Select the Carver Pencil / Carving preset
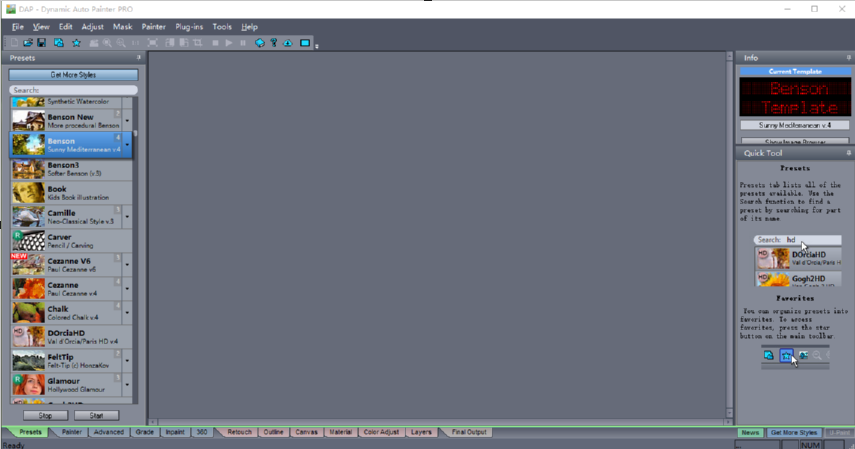855x449 pixels. tap(71, 241)
